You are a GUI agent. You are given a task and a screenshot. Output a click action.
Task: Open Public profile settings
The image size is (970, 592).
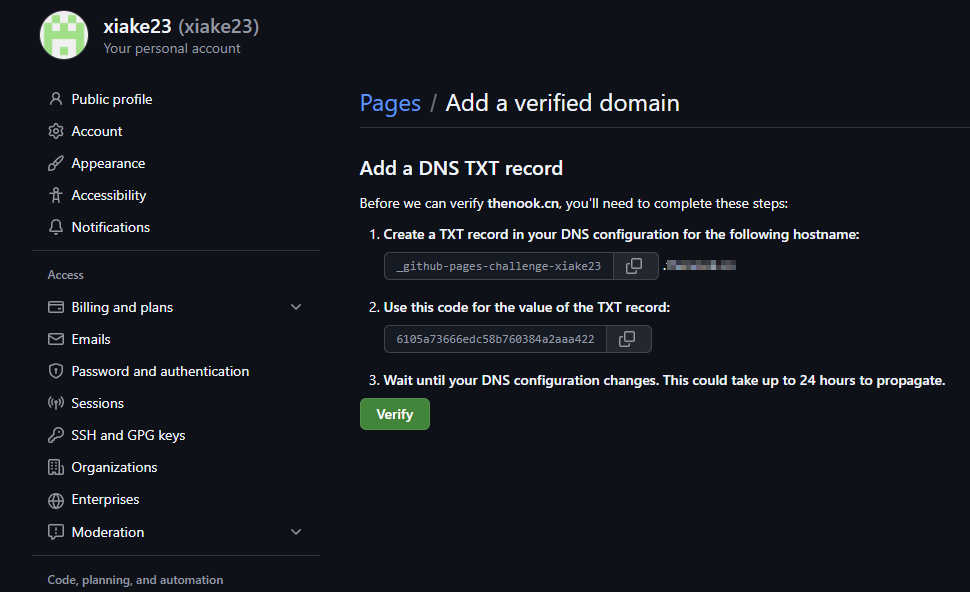112,99
